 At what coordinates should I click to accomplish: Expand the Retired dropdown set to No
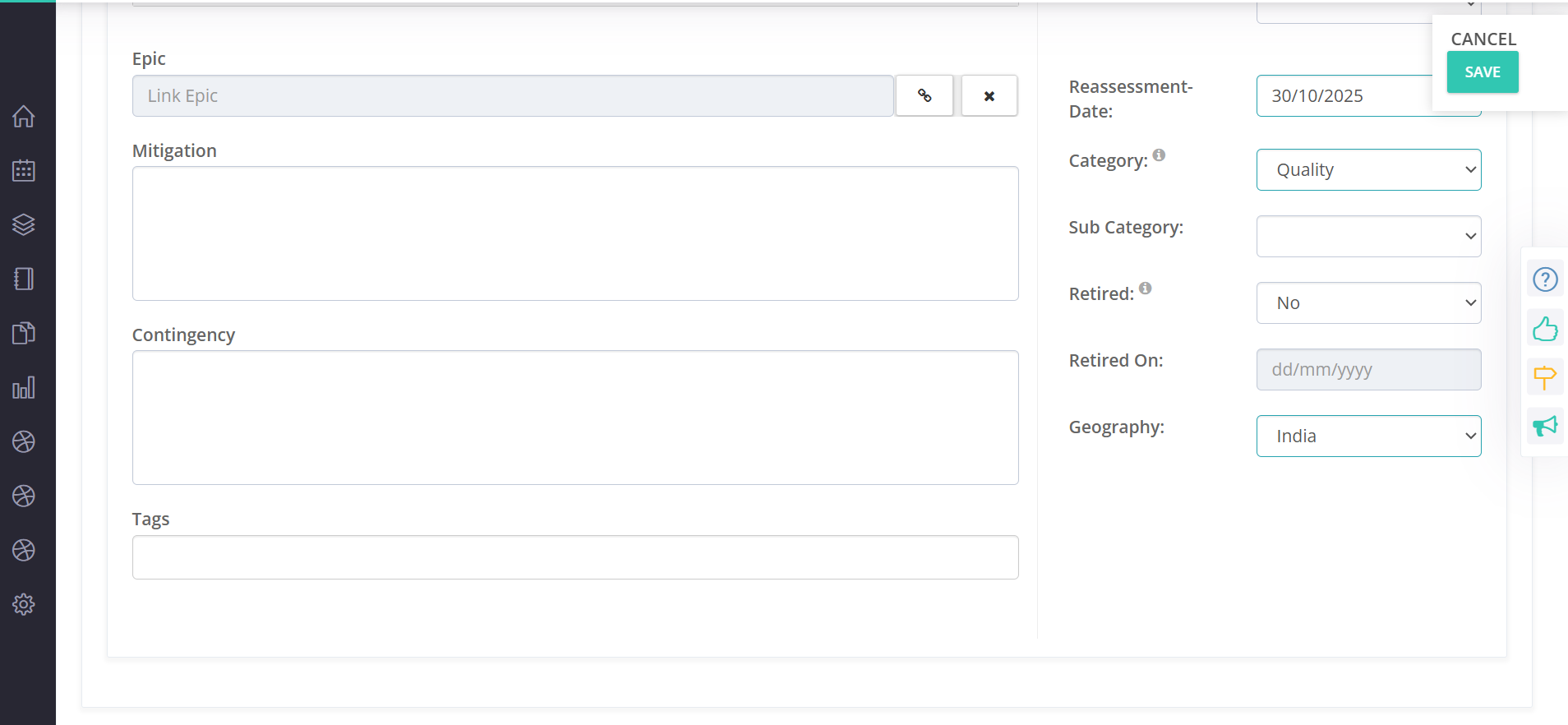(1368, 303)
